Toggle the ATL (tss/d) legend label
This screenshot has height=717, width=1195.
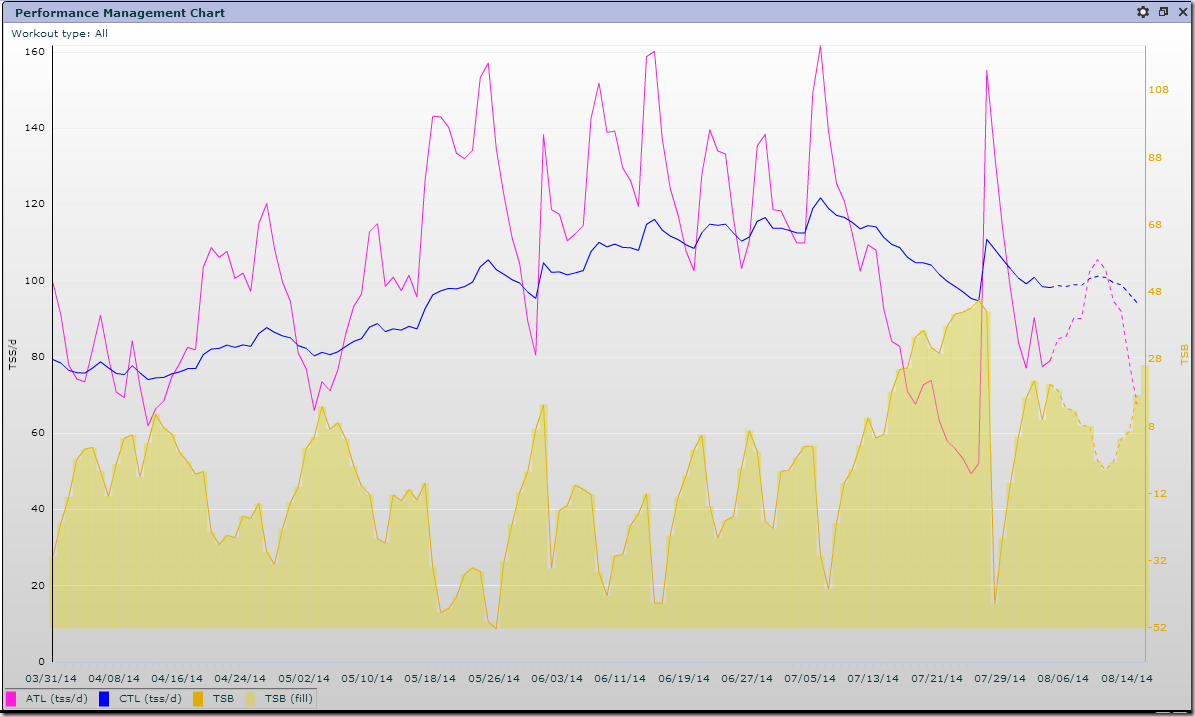(56, 699)
